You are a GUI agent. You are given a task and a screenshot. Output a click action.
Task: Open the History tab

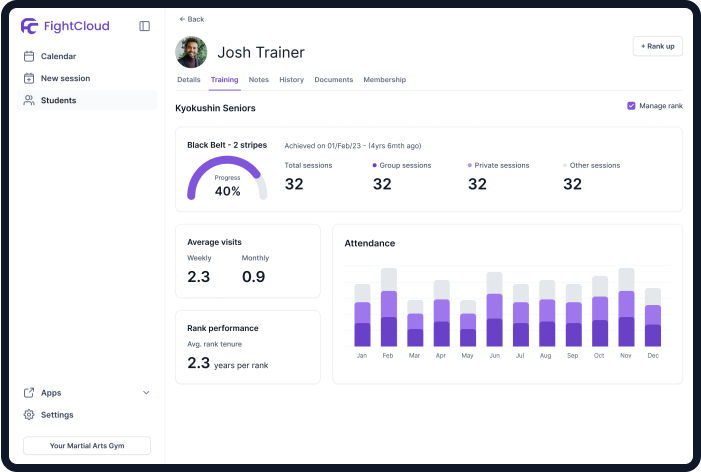click(x=291, y=79)
